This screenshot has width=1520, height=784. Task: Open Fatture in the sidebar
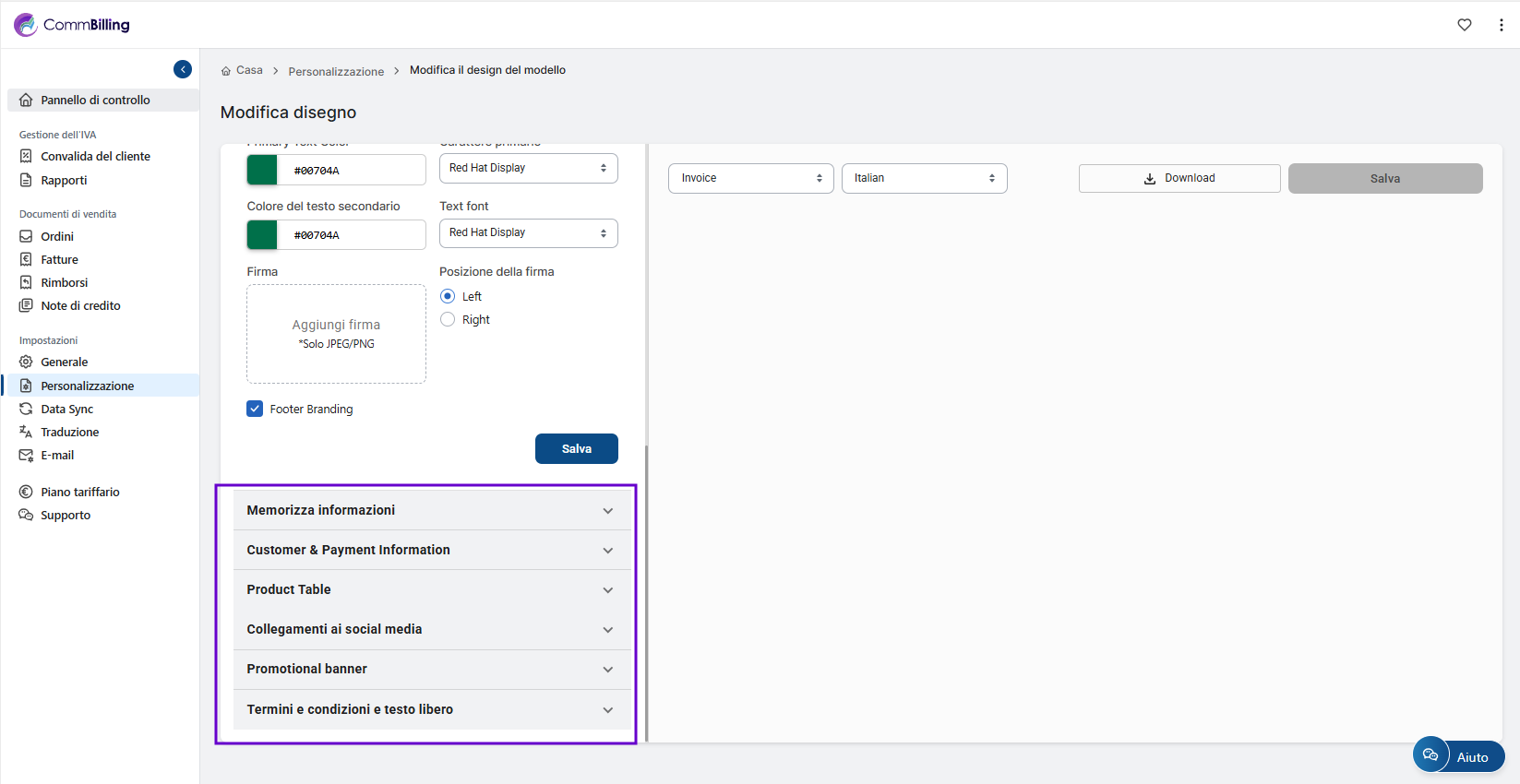pos(59,259)
